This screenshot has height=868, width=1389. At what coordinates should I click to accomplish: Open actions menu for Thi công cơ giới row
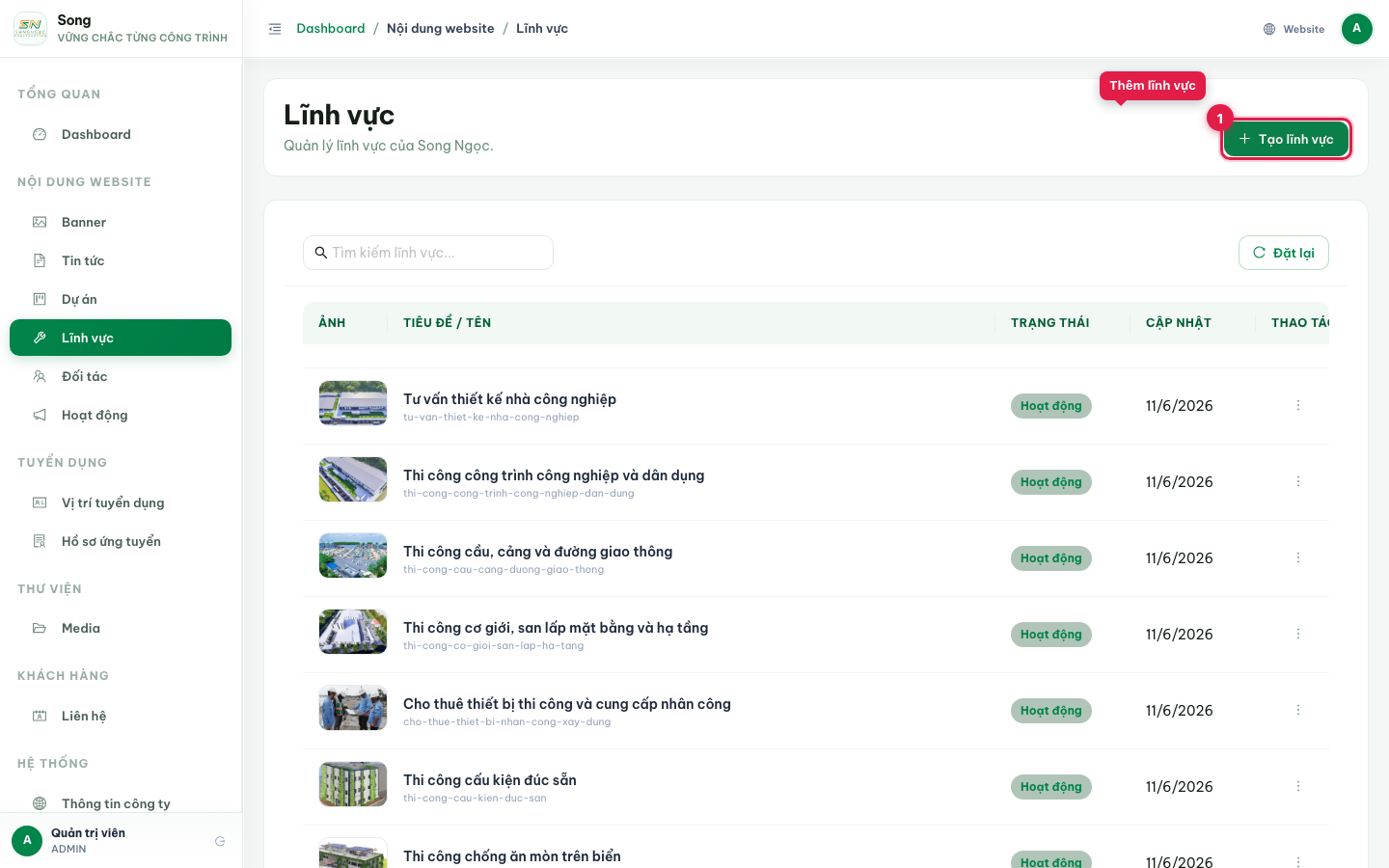[1298, 634]
